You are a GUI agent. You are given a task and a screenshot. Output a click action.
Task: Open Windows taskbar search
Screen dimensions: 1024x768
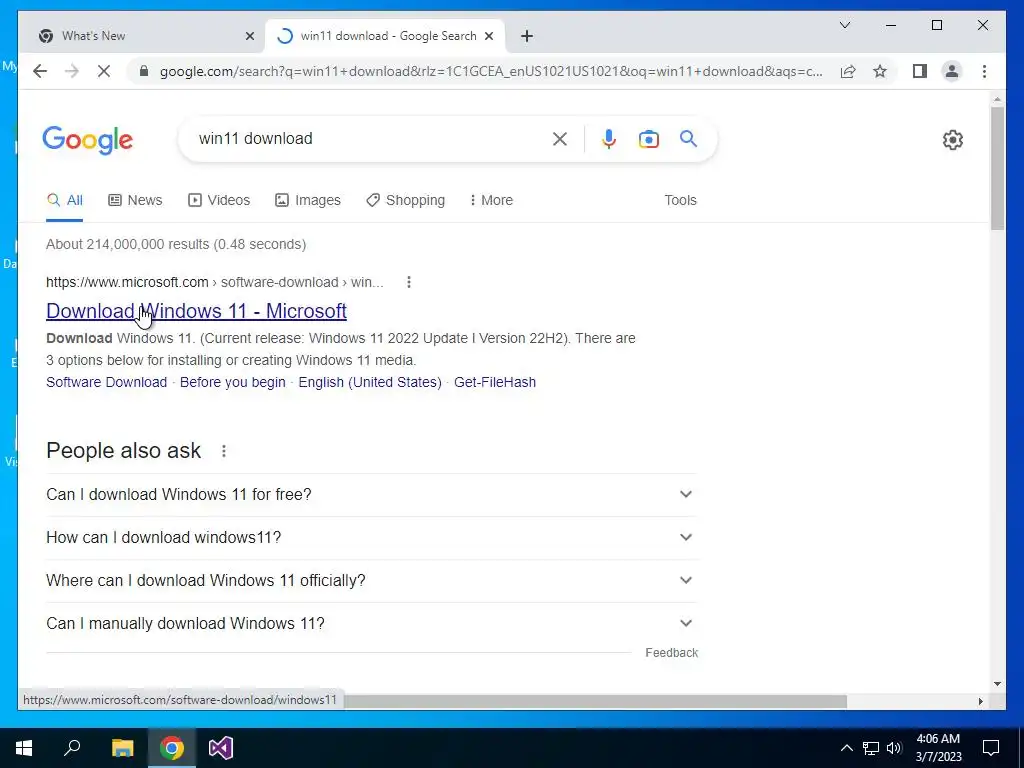(72, 748)
